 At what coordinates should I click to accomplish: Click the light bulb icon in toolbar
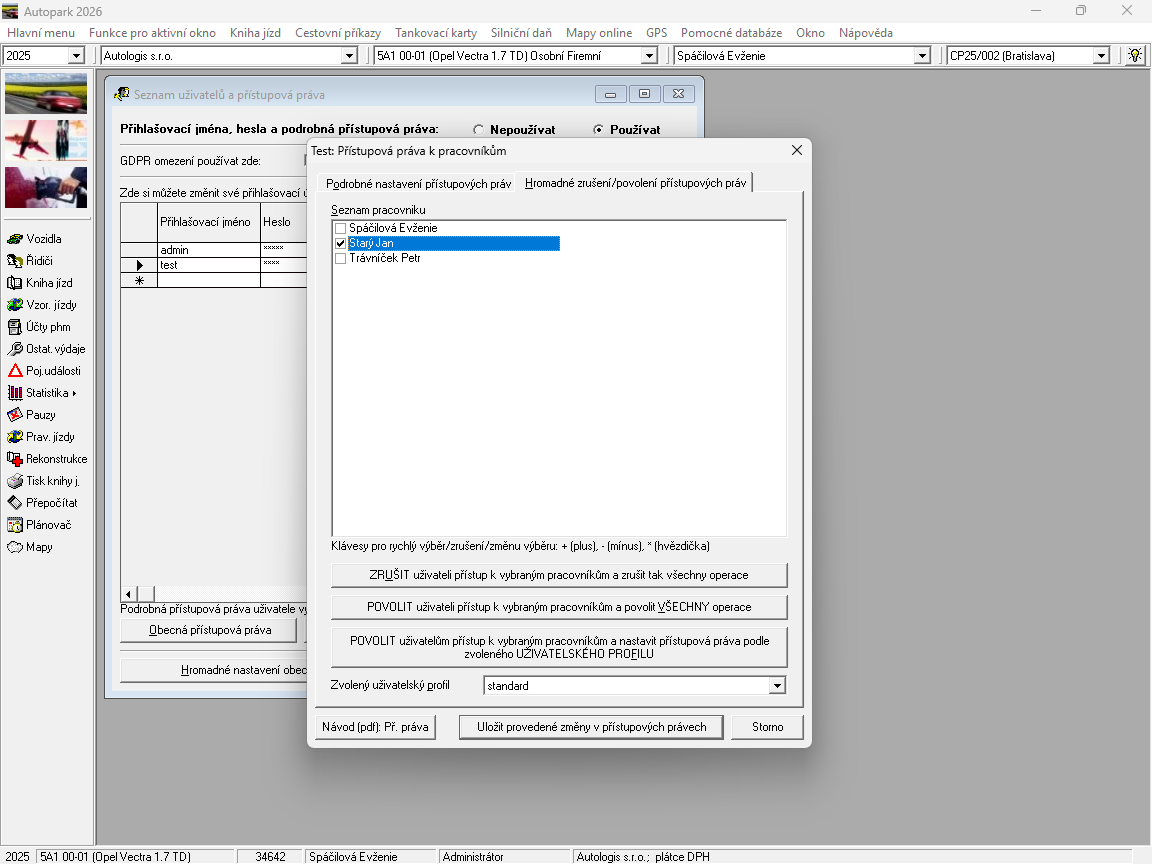[1135, 56]
